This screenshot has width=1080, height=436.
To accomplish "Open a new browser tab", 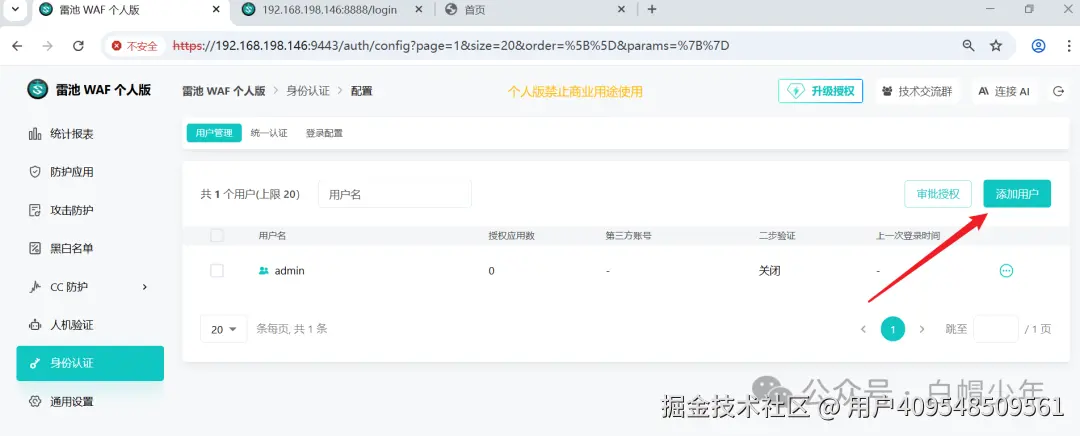I will pos(652,10).
